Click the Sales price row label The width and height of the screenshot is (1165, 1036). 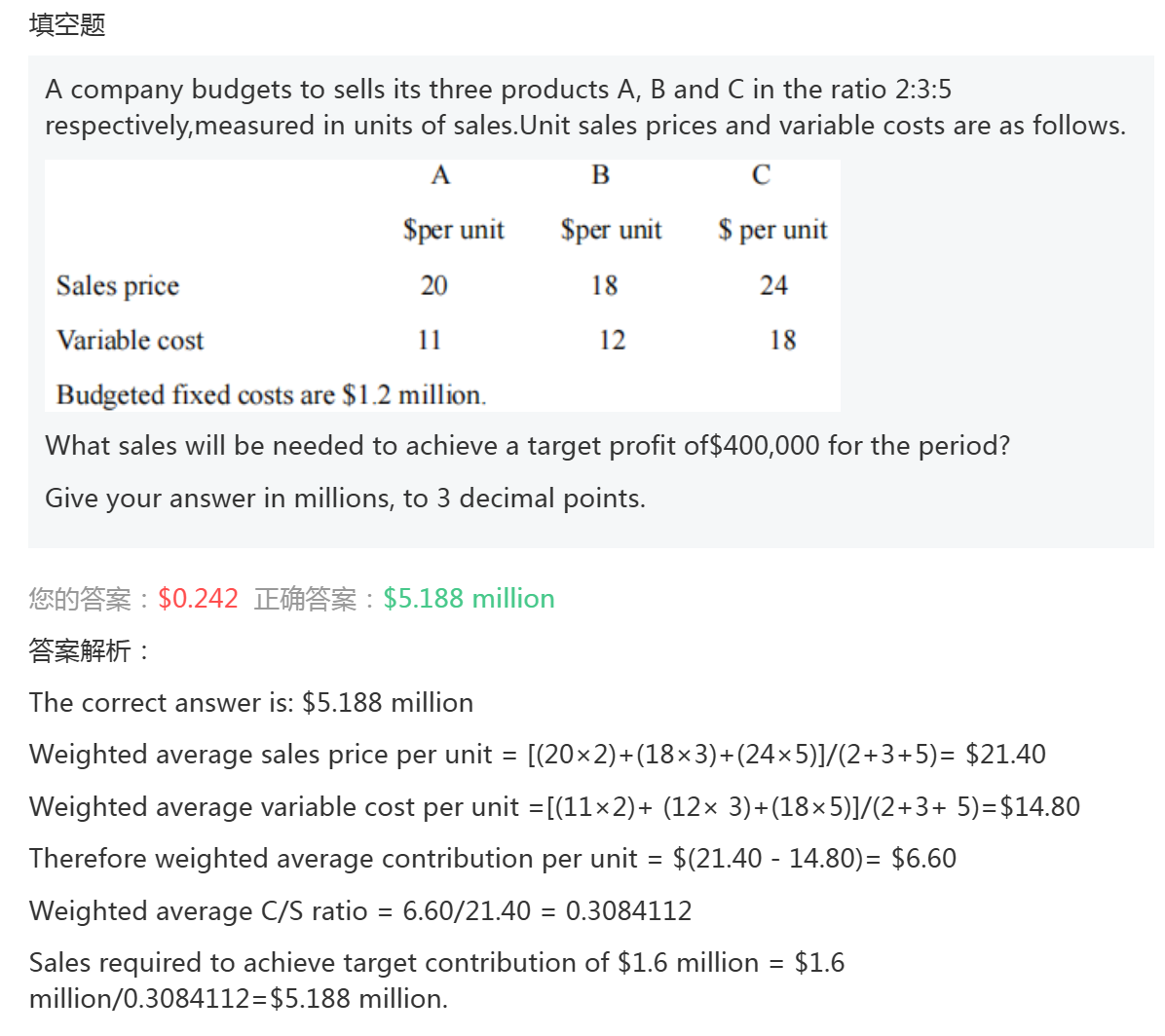[x=118, y=285]
